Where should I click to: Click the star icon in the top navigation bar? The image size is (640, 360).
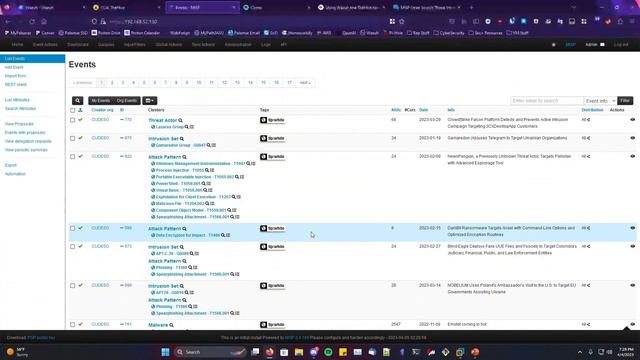(x=553, y=44)
